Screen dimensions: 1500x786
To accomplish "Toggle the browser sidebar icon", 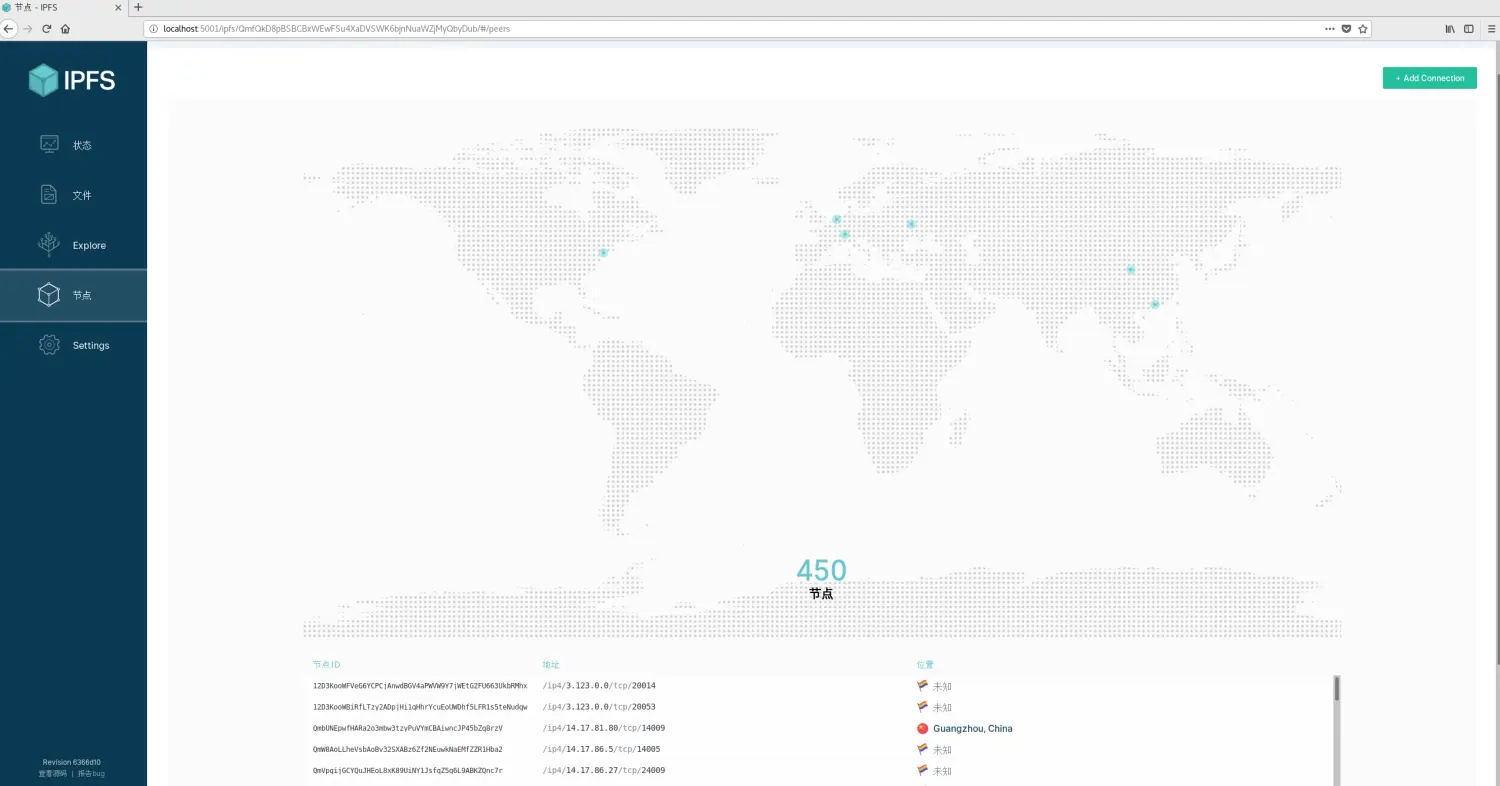I will (1469, 29).
